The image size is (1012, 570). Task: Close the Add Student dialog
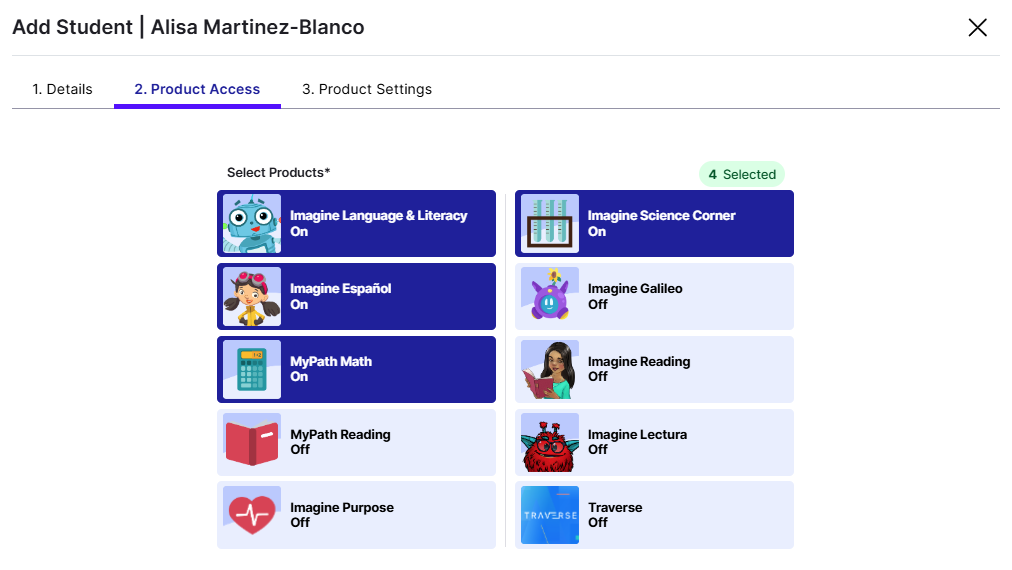tap(977, 28)
